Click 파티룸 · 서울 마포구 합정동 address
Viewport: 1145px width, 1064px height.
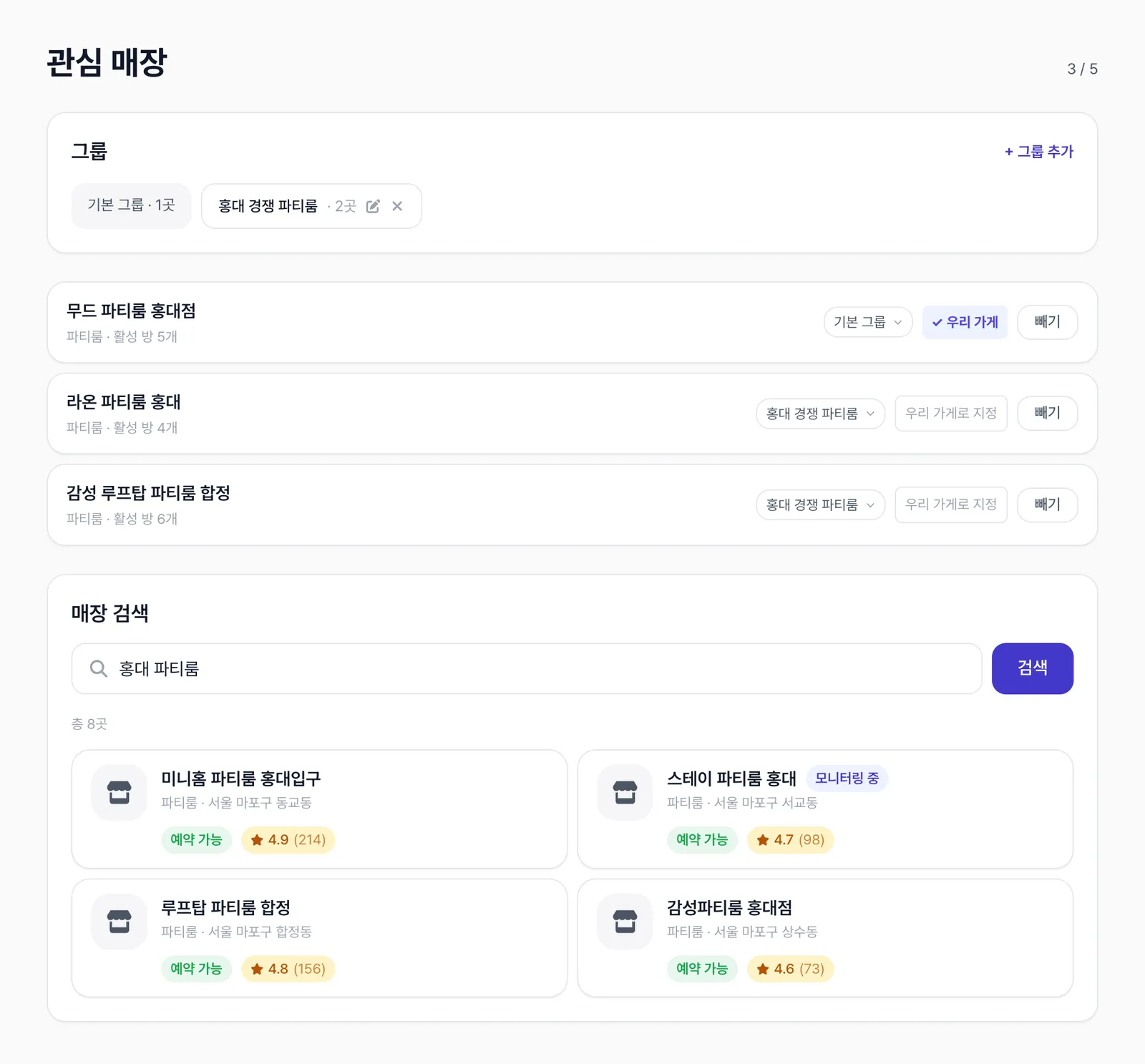coord(236,932)
